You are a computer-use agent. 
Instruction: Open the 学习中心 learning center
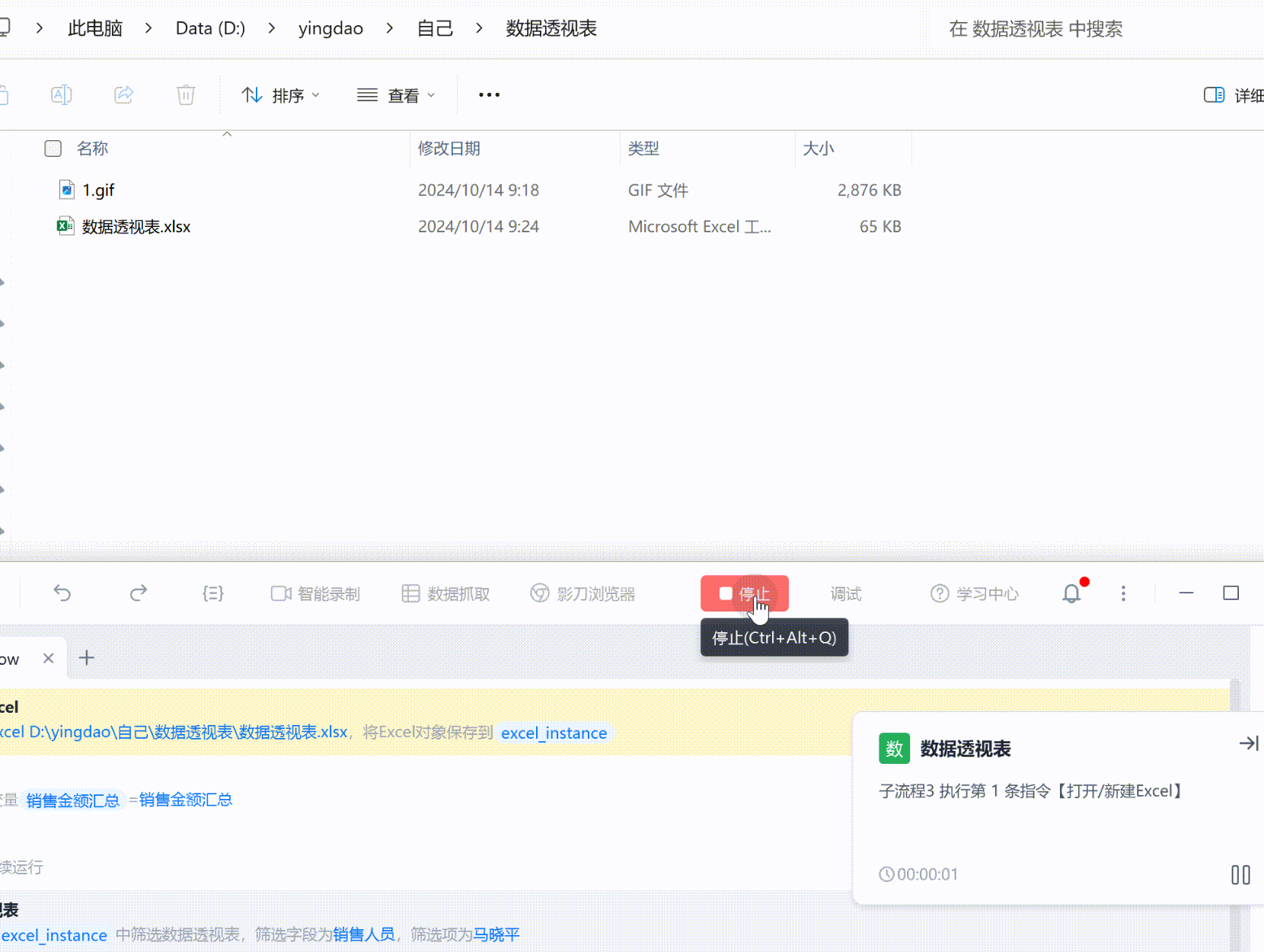[x=974, y=593]
